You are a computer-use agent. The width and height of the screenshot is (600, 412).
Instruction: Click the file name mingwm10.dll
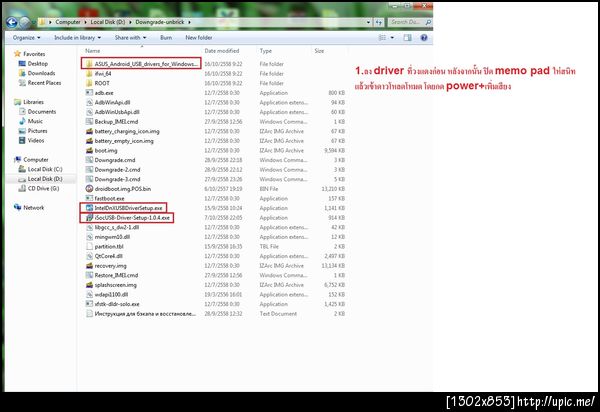[x=112, y=237]
